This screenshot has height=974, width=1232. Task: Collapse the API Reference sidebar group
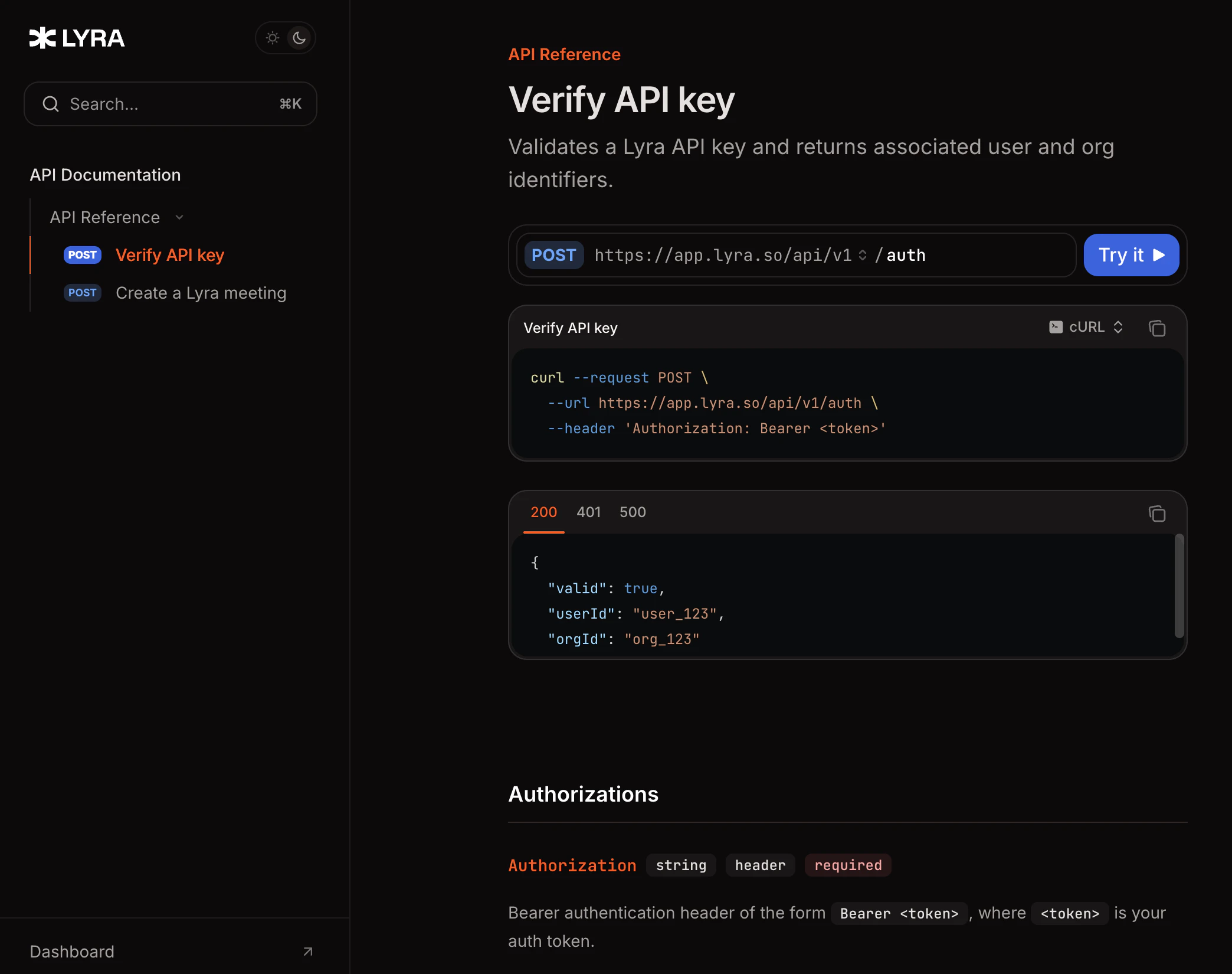click(117, 217)
